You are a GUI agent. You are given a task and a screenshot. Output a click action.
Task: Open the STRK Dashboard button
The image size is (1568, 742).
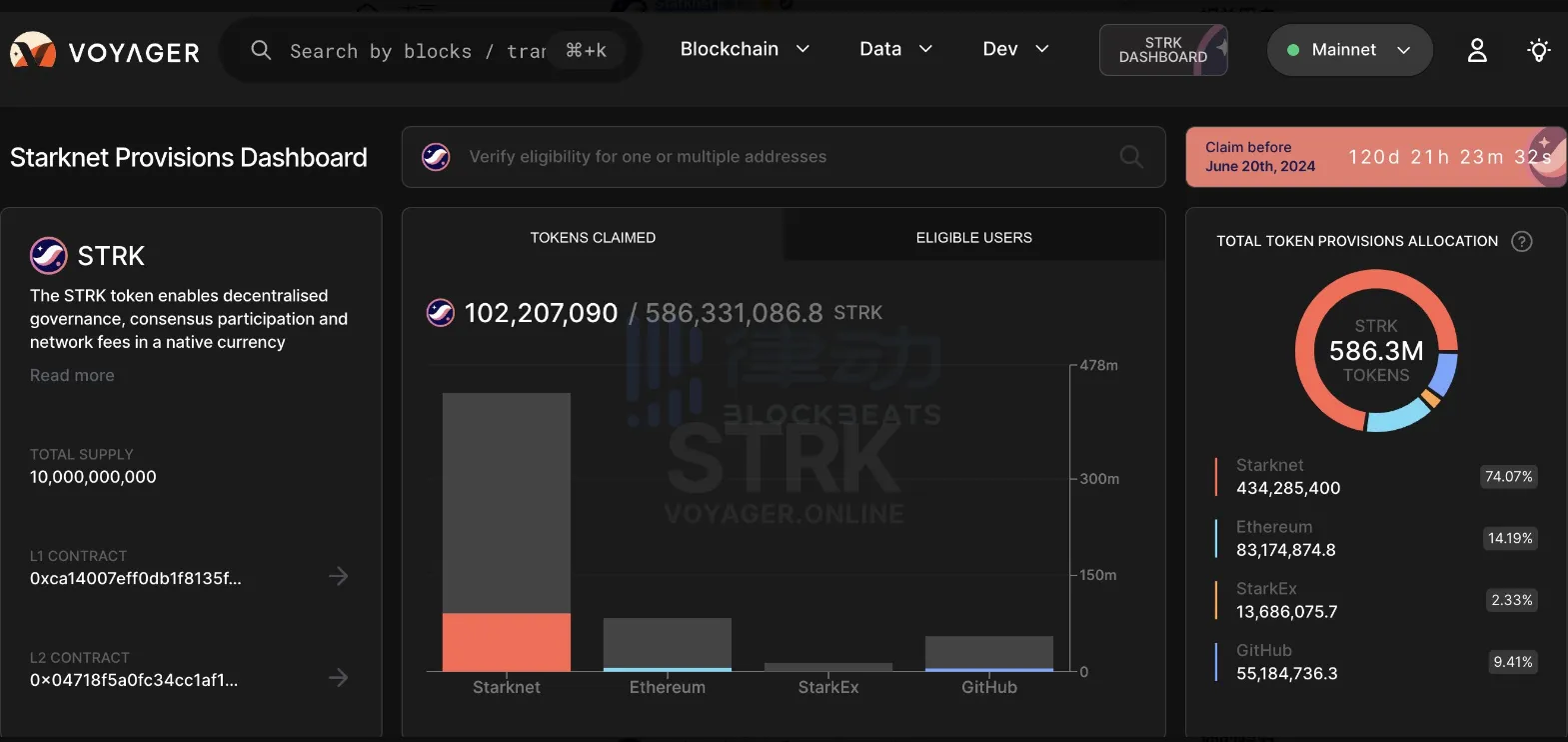(1163, 50)
